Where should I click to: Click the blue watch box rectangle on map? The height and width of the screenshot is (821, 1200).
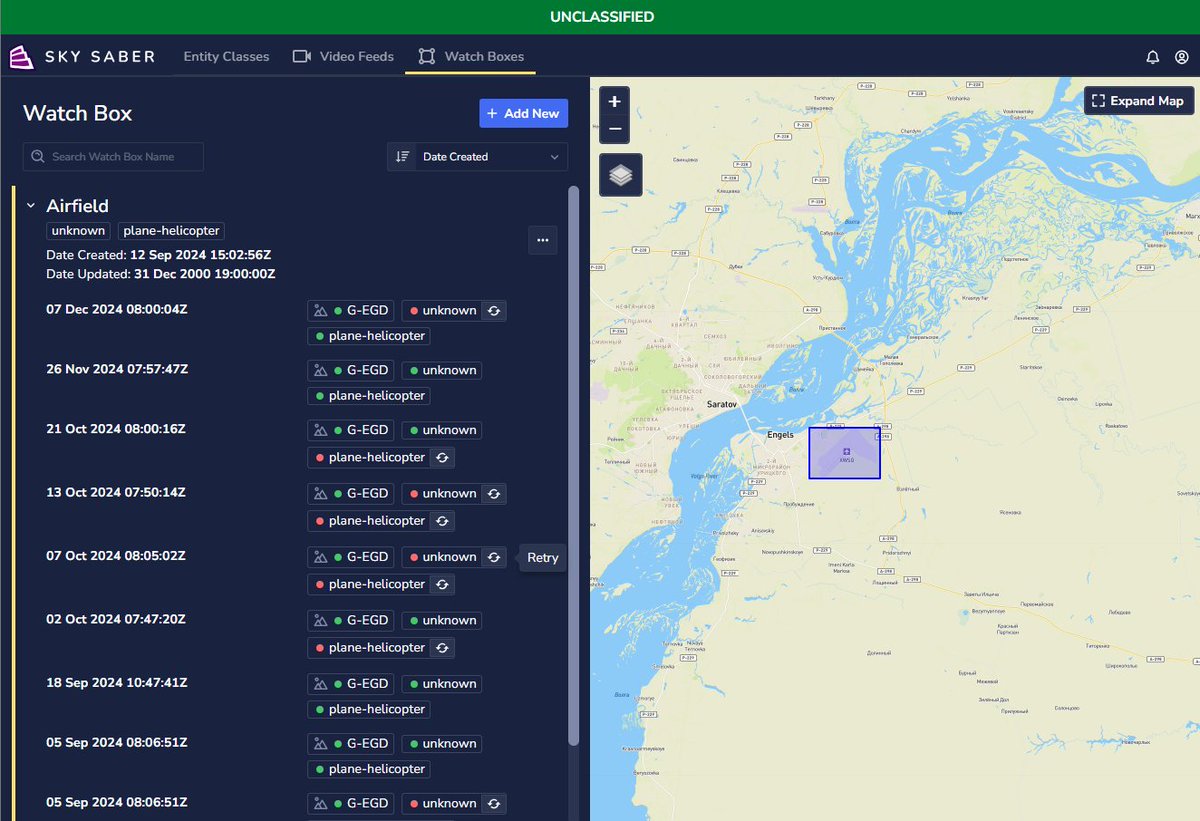(x=845, y=453)
